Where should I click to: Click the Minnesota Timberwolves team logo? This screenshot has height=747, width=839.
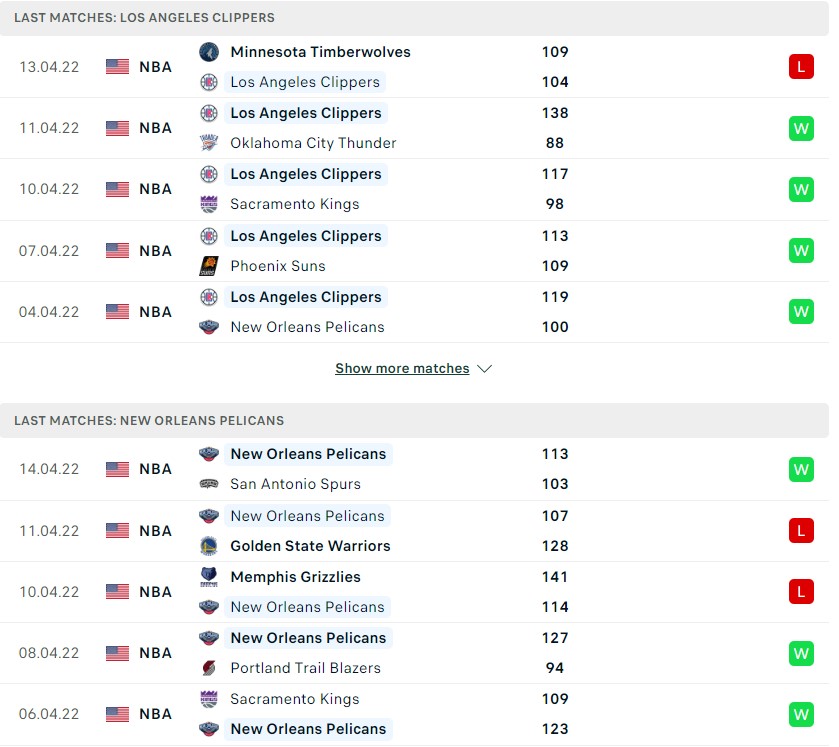pos(210,51)
